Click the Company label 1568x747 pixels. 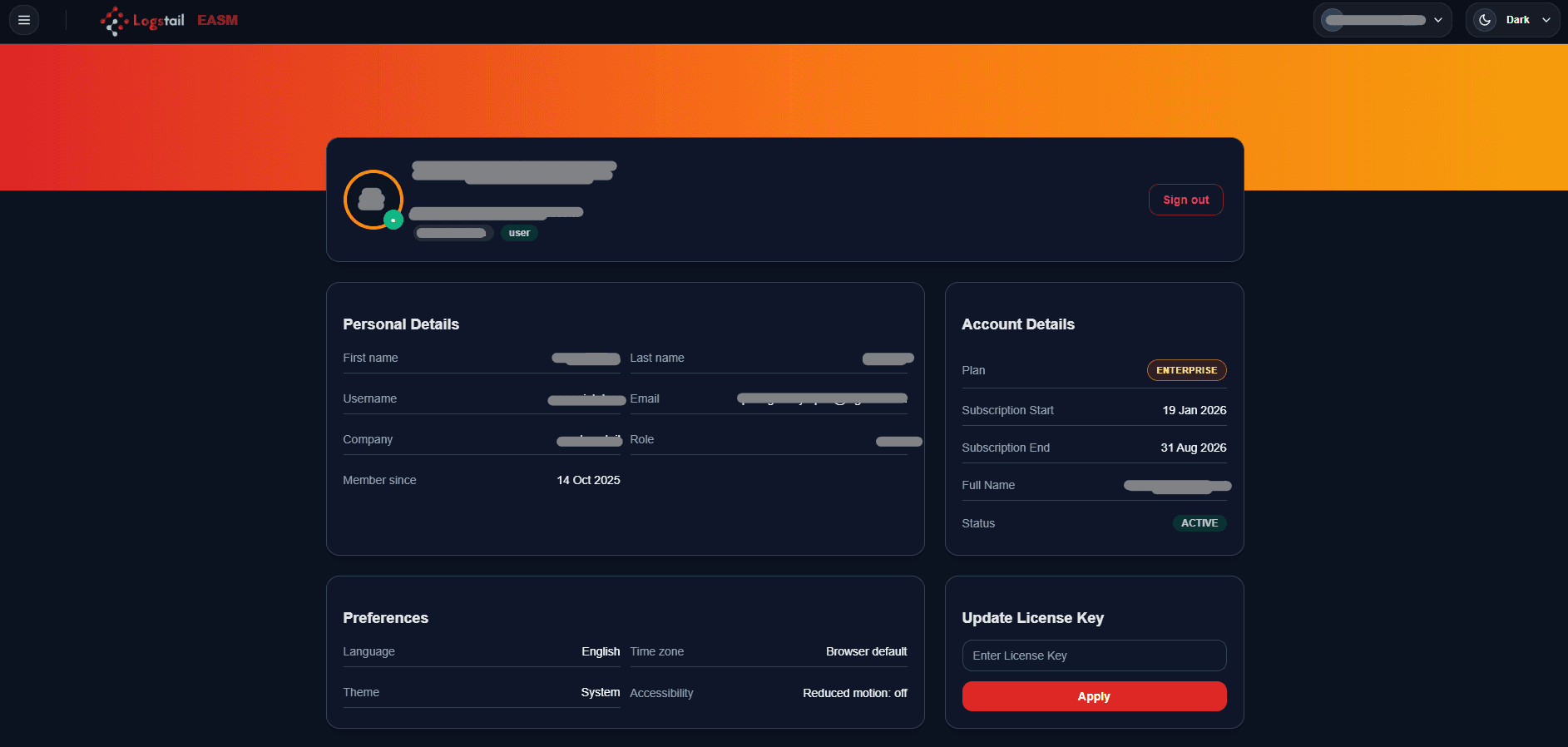(368, 439)
